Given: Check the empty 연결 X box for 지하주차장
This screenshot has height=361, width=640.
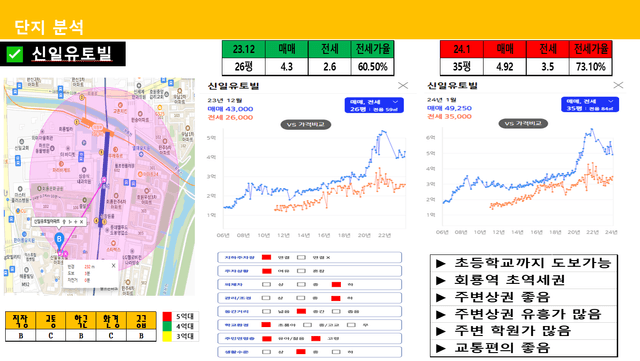Looking at the screenshot, I should pyautogui.click(x=301, y=257).
